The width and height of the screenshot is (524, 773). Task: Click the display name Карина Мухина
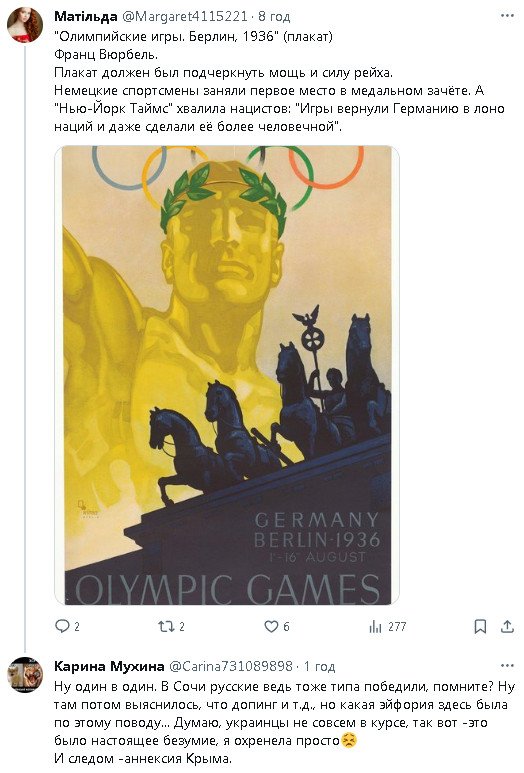tap(109, 667)
